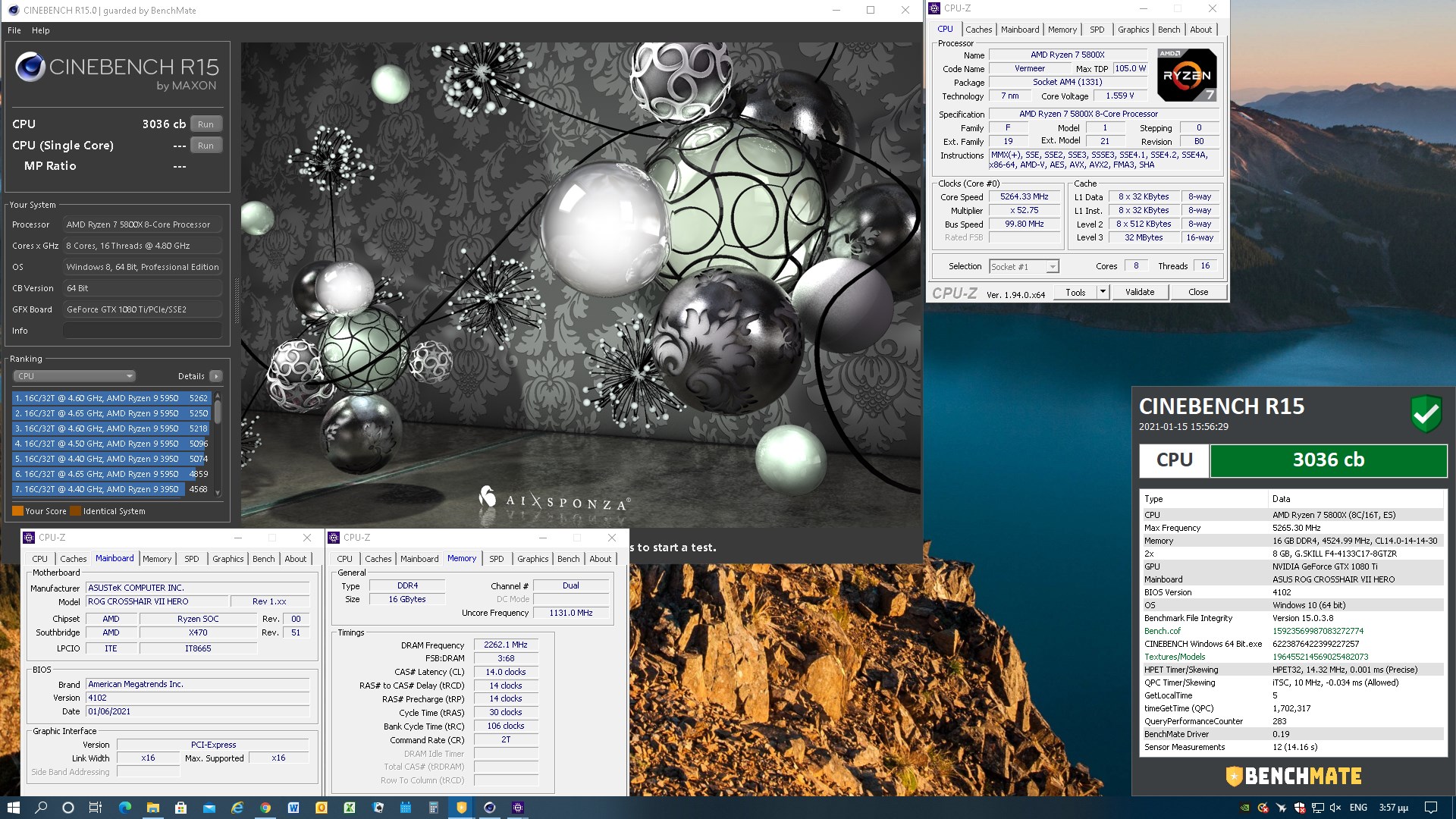
Task: Open Microsoft Store taskbar icon
Action: pos(180,808)
